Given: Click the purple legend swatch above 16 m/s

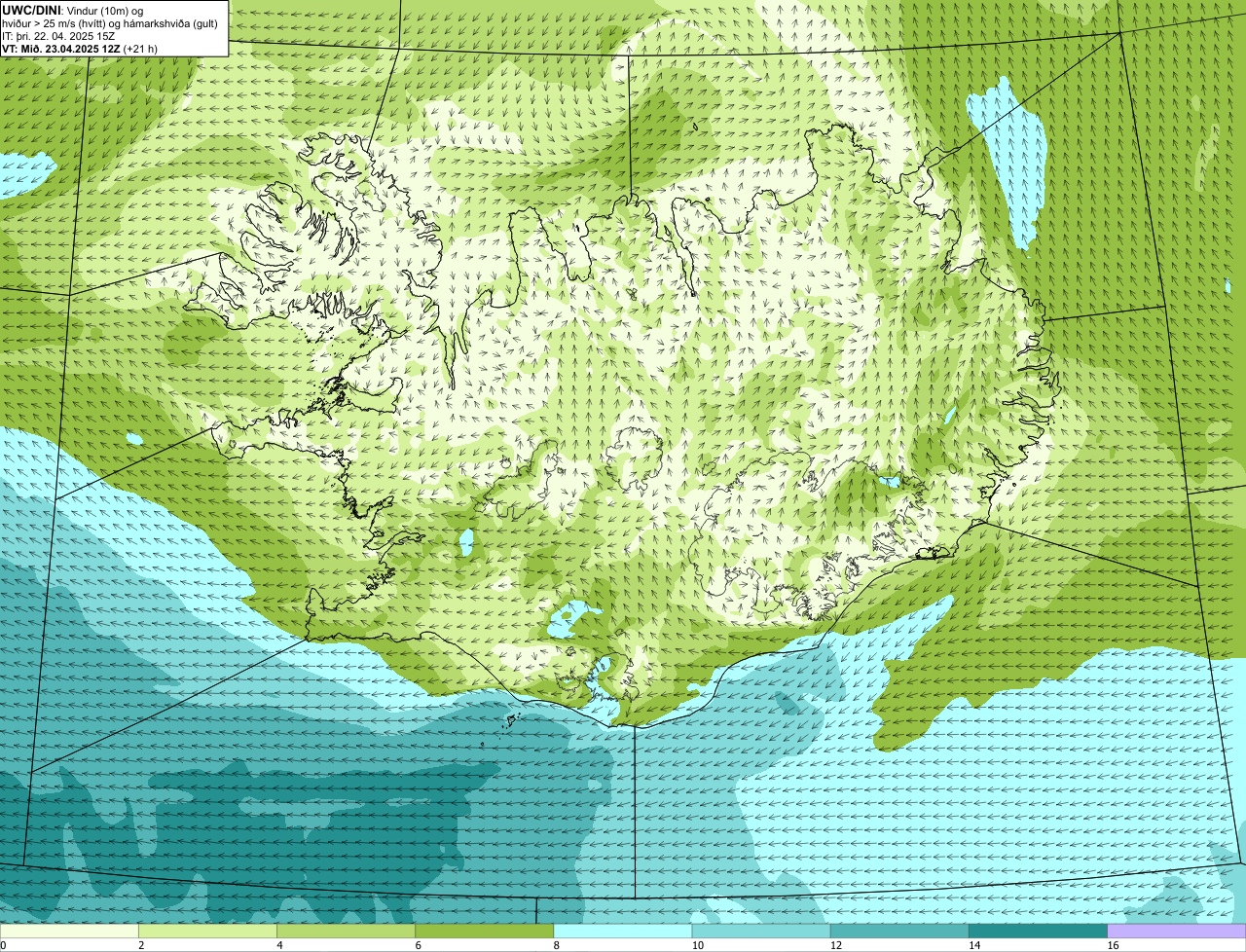Looking at the screenshot, I should tap(1177, 931).
